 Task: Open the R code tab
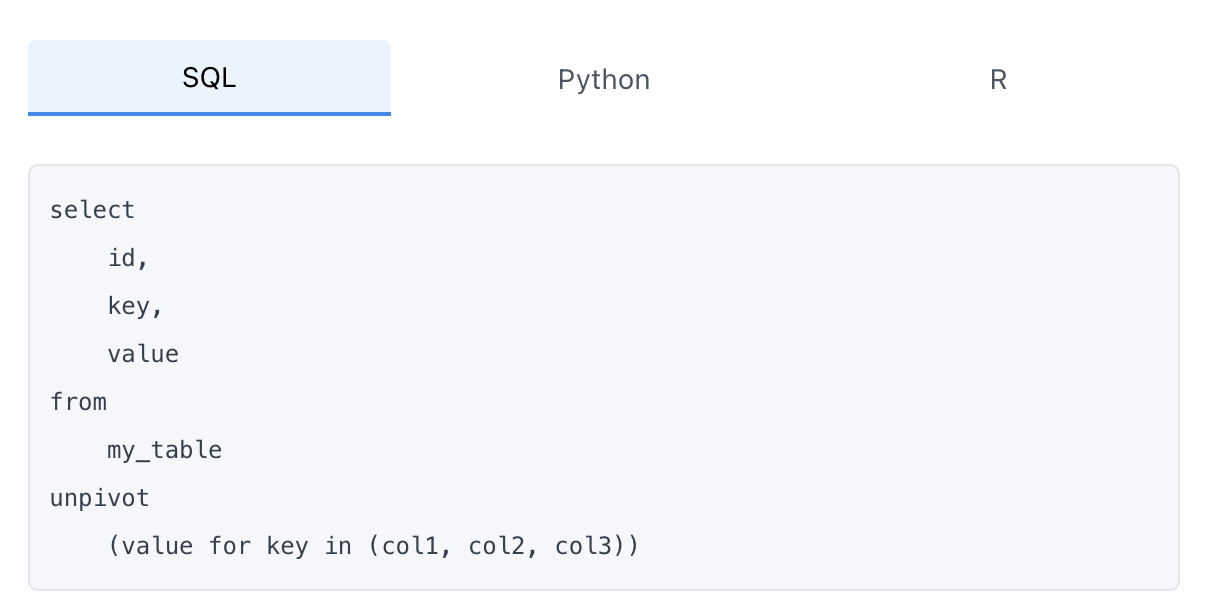(997, 80)
